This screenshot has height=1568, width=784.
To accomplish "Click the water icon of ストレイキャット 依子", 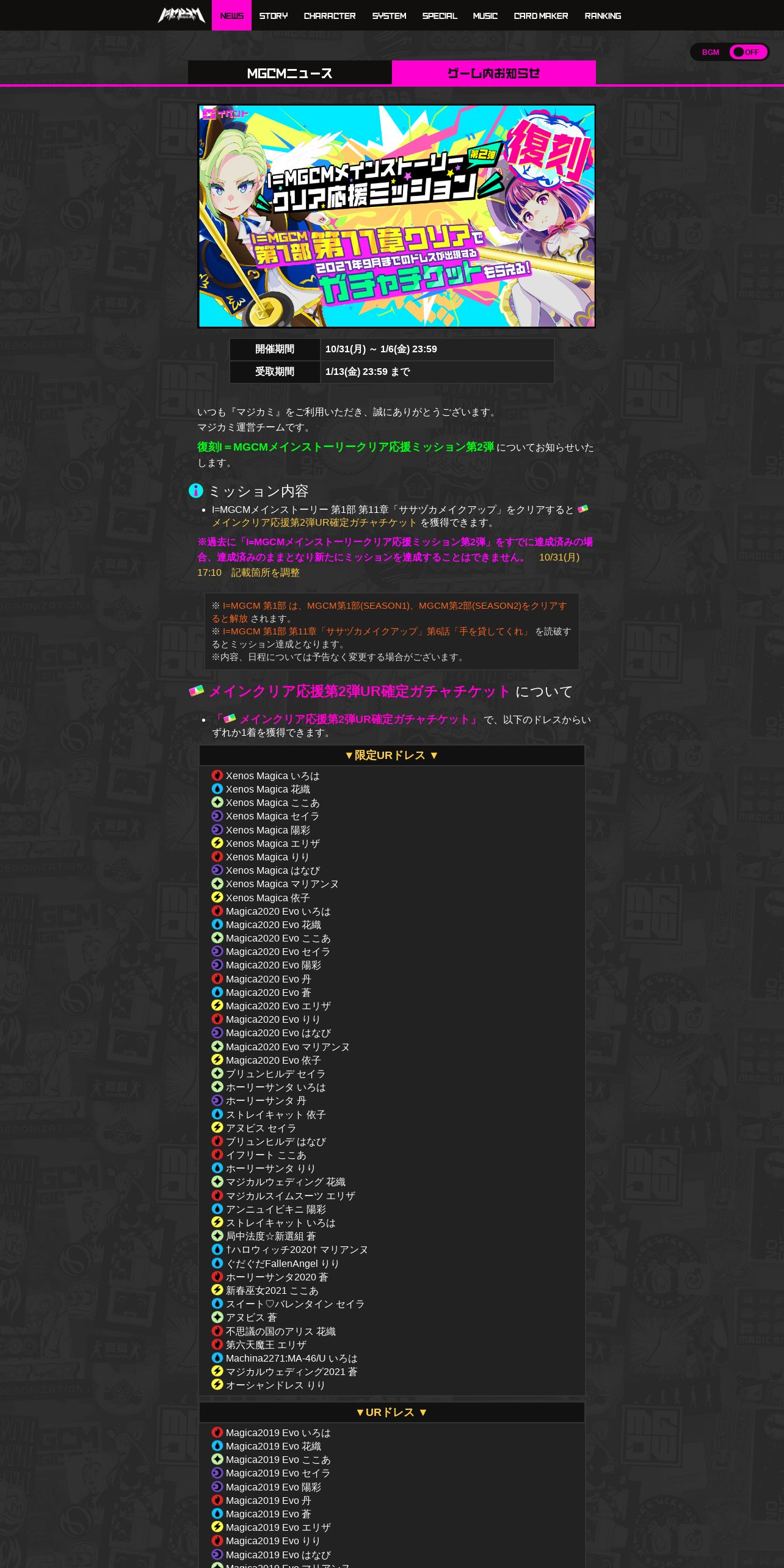I will (x=217, y=1114).
